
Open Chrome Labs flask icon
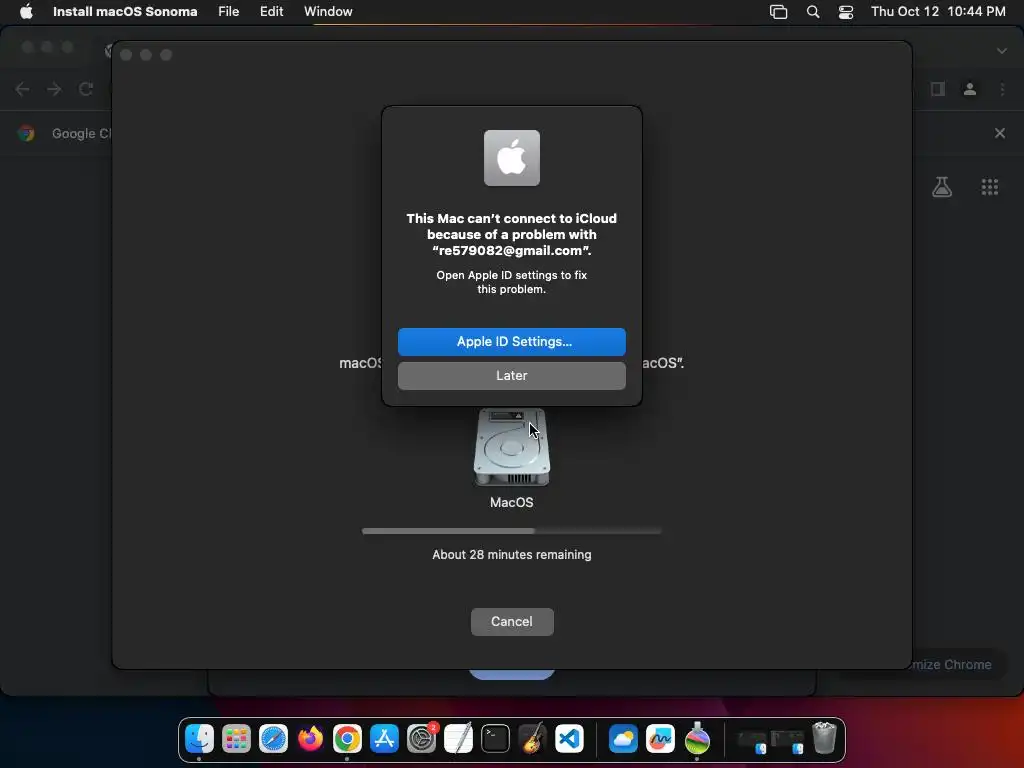tap(942, 187)
